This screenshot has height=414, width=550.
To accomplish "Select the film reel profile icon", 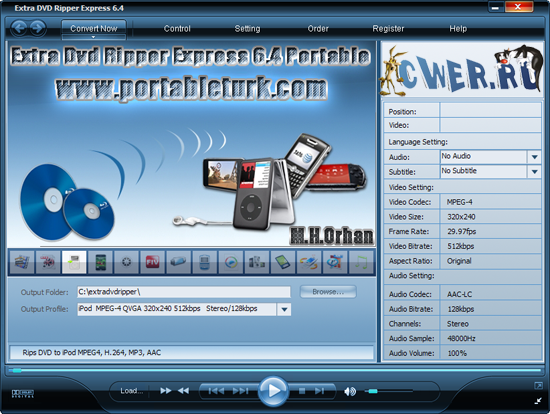I will 126,262.
